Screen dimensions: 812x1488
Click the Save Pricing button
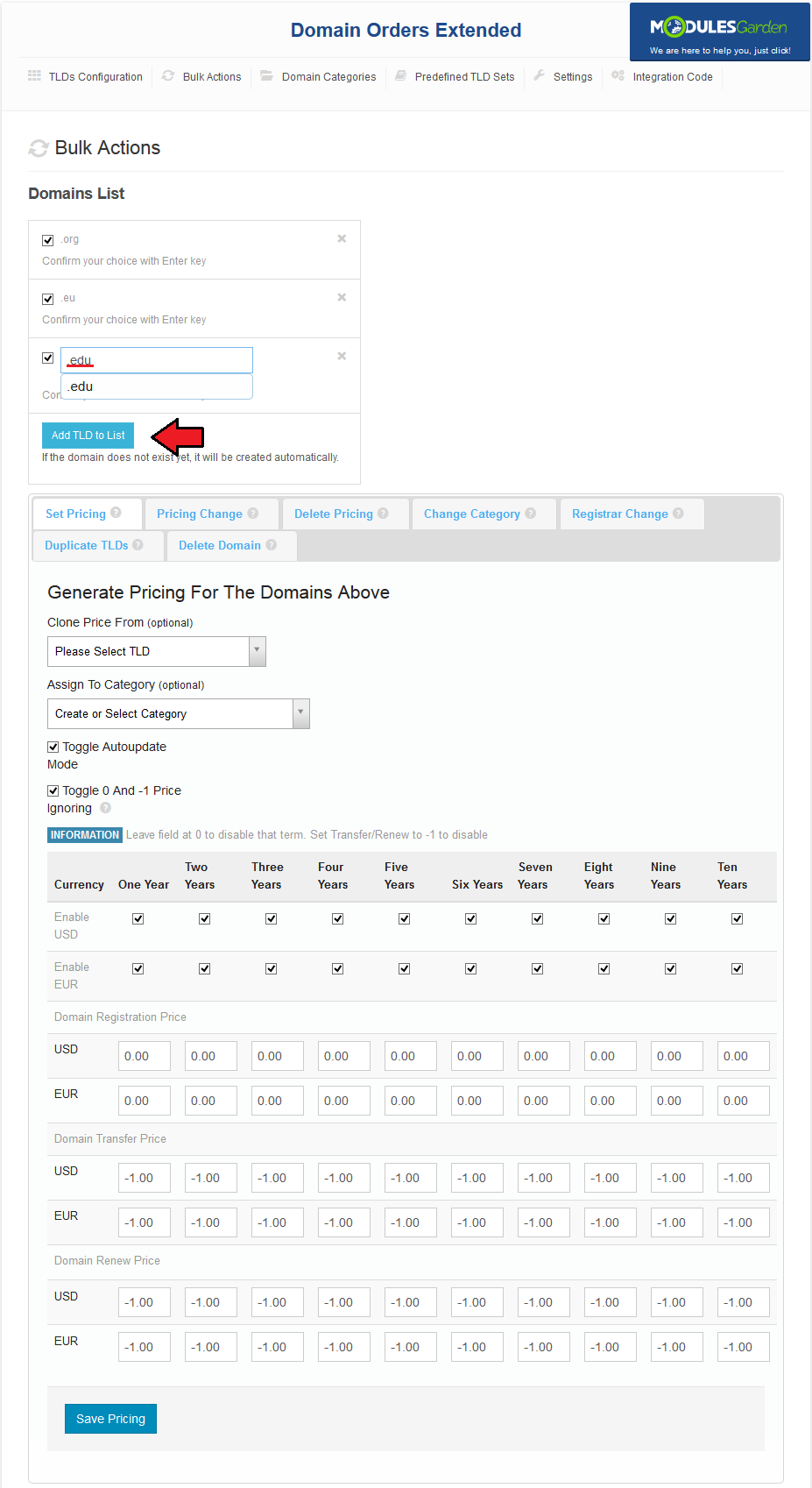point(110,1419)
